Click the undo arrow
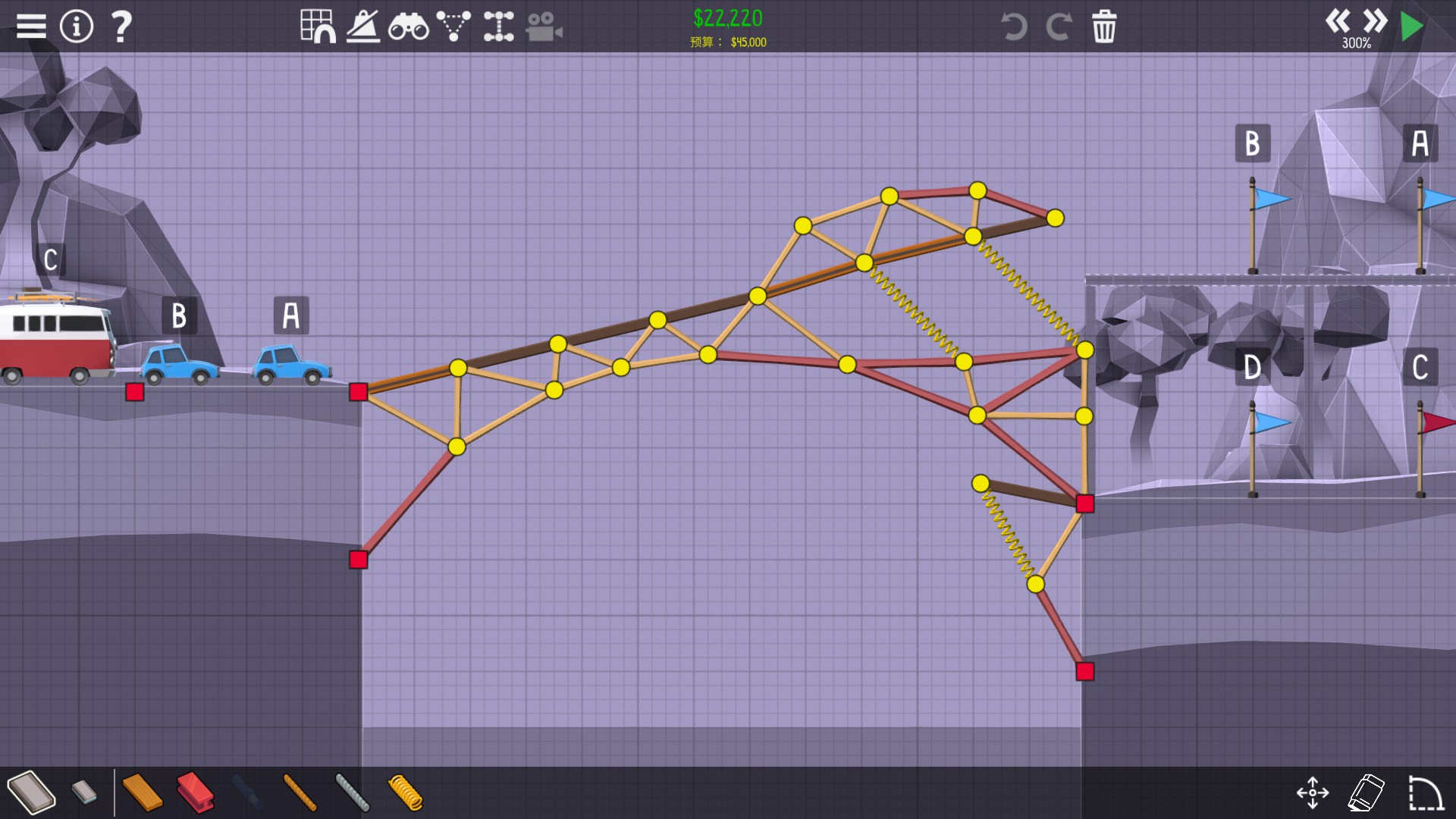 click(1013, 27)
